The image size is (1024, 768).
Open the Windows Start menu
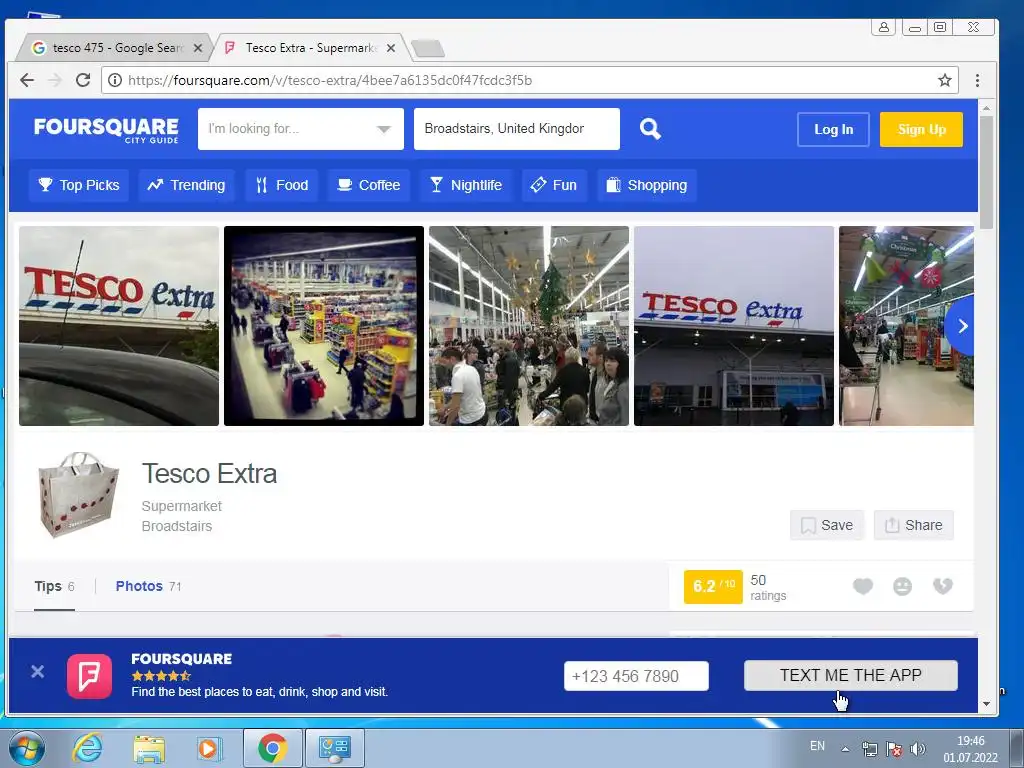coord(27,748)
